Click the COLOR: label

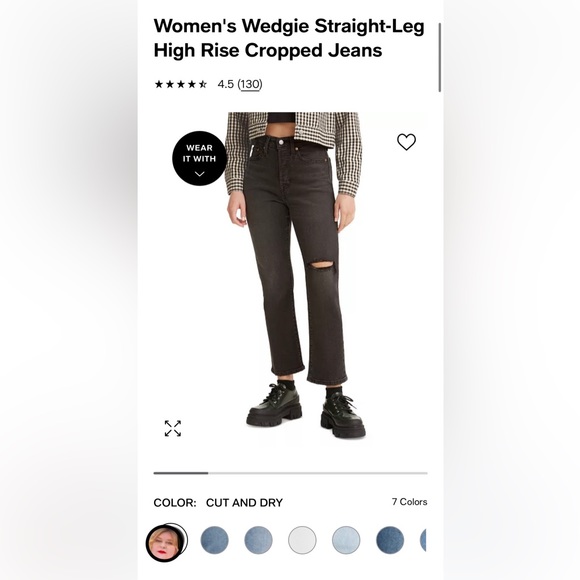point(175,503)
